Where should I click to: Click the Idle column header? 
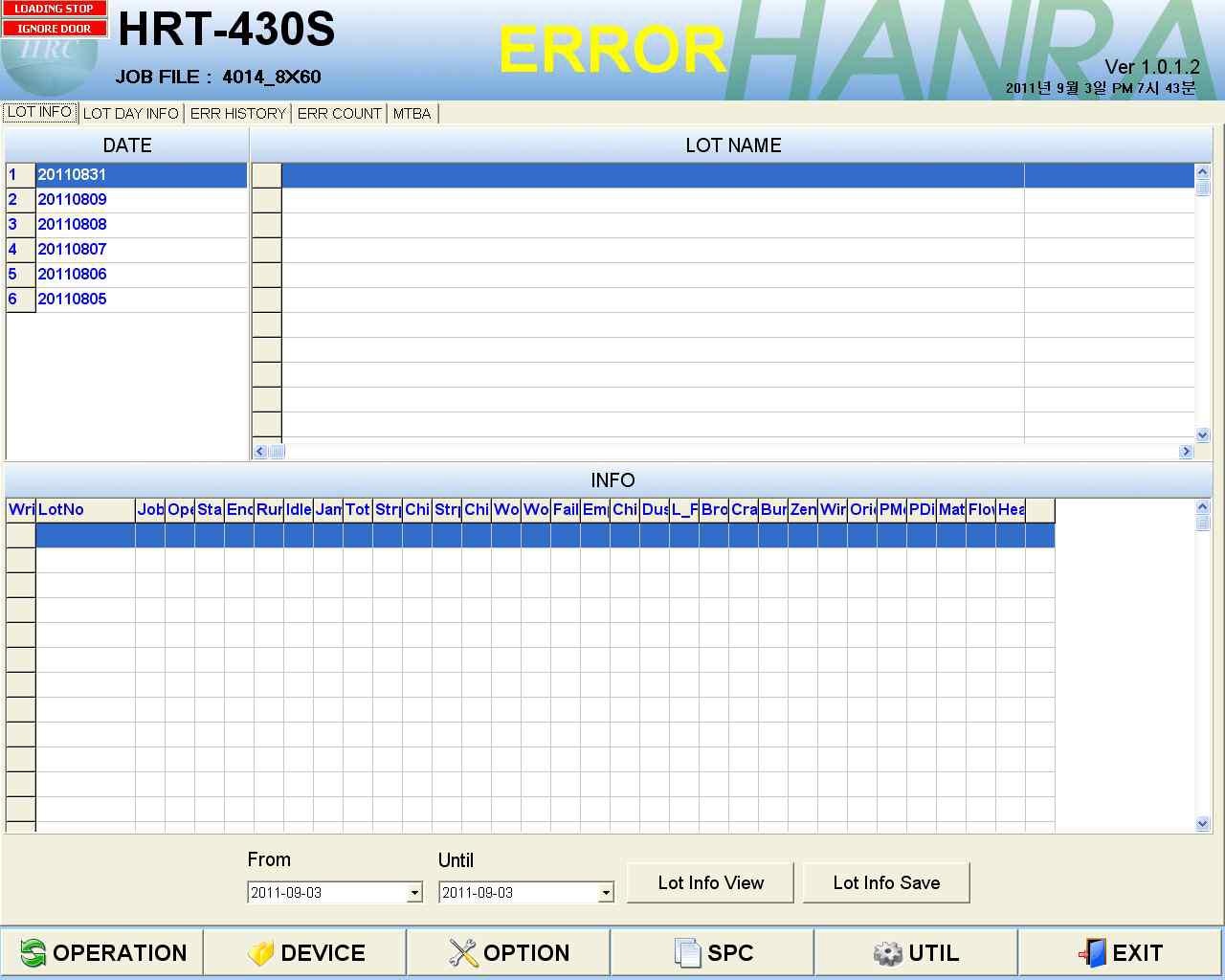[x=299, y=510]
